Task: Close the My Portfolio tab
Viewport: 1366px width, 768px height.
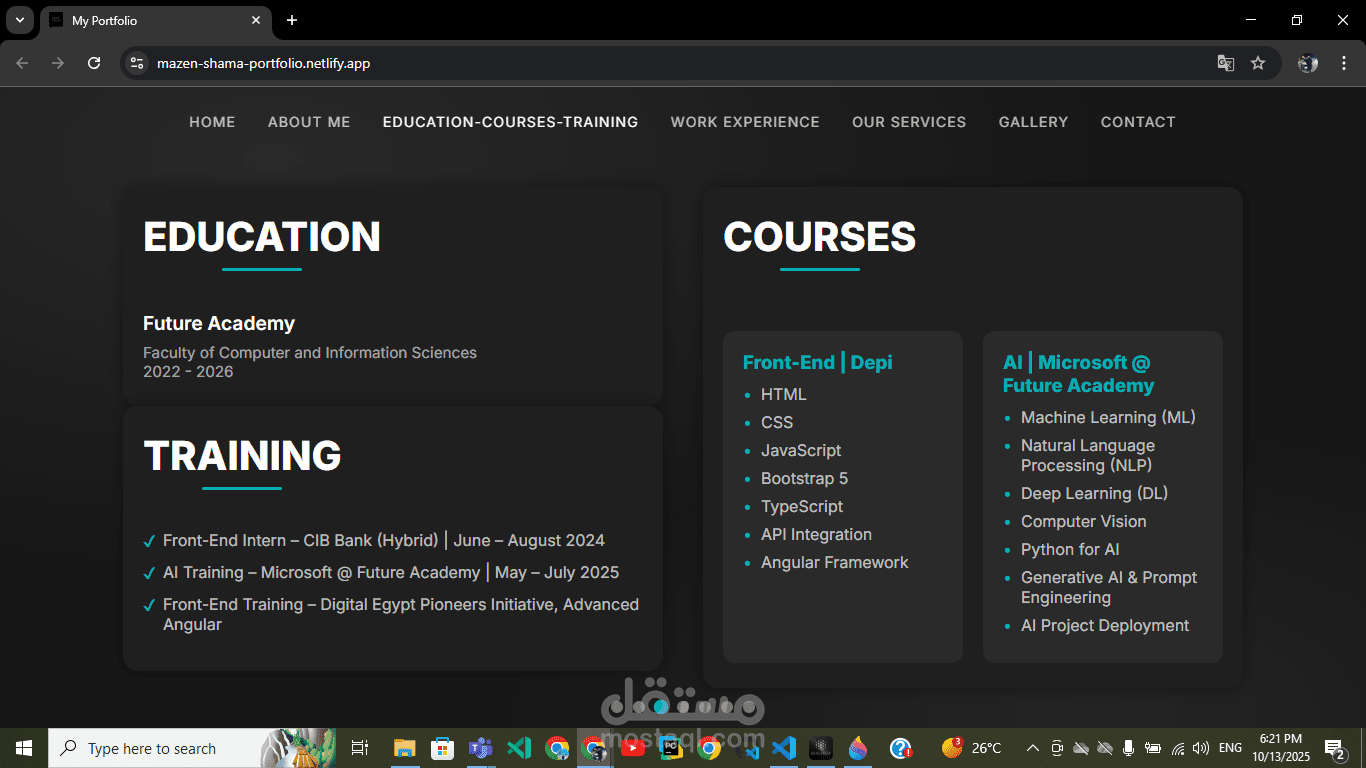Action: [x=256, y=20]
